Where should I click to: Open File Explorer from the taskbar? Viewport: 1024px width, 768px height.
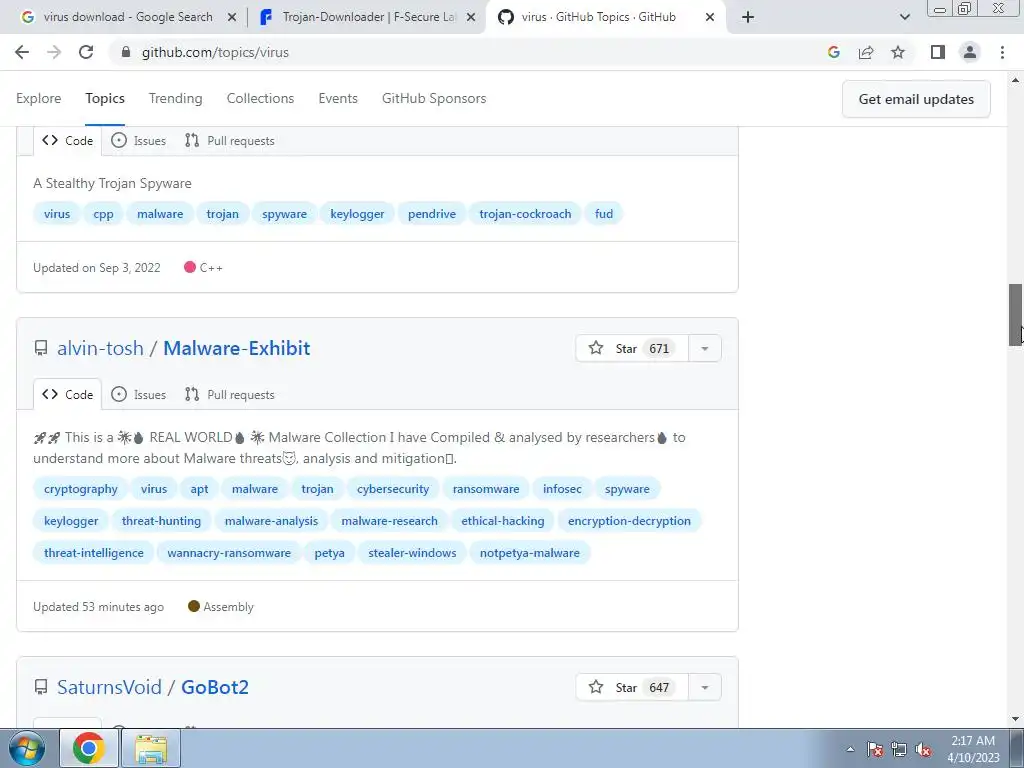pos(151,748)
